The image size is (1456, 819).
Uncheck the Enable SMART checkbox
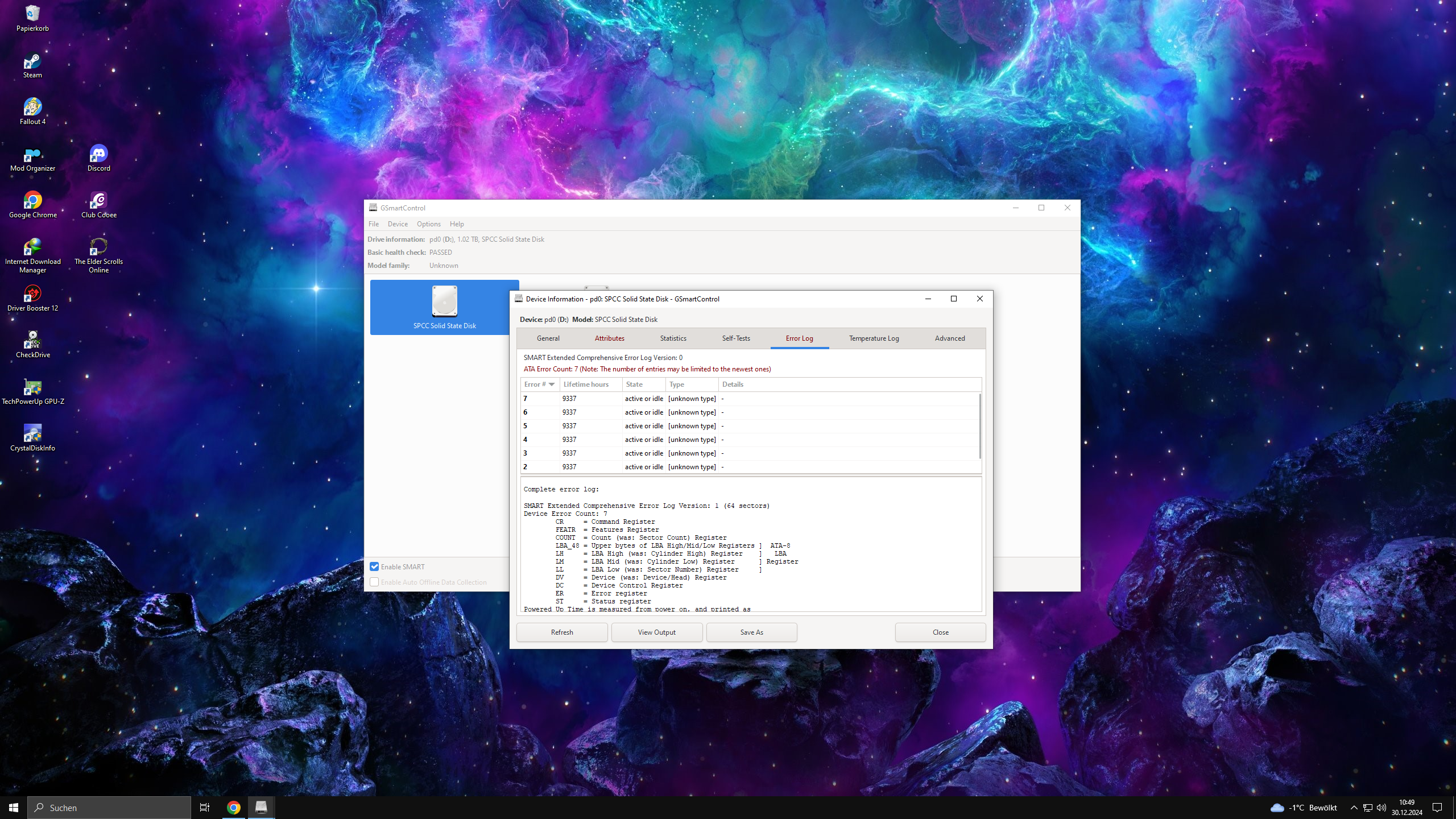pos(374,566)
